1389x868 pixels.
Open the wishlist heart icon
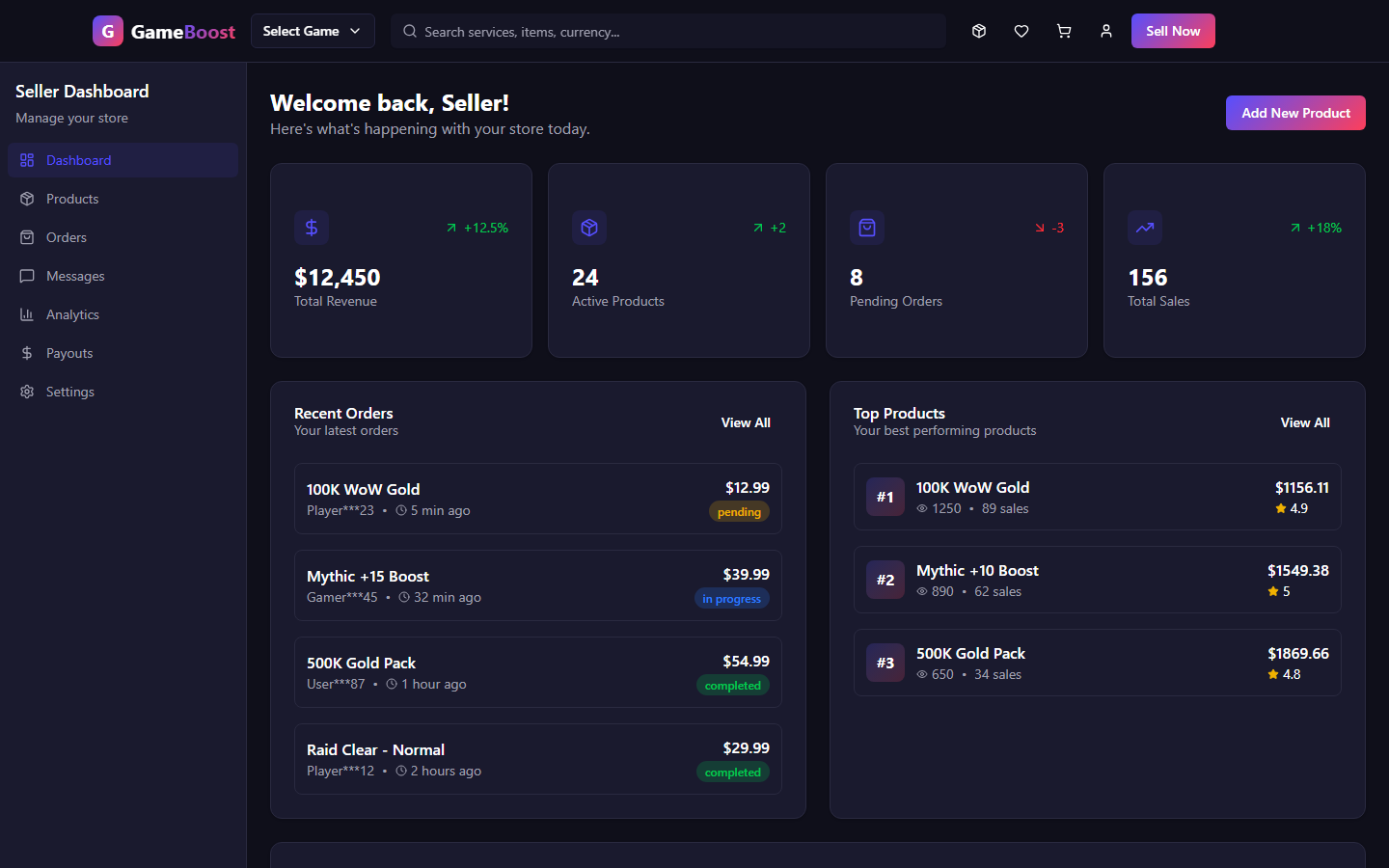click(1021, 31)
